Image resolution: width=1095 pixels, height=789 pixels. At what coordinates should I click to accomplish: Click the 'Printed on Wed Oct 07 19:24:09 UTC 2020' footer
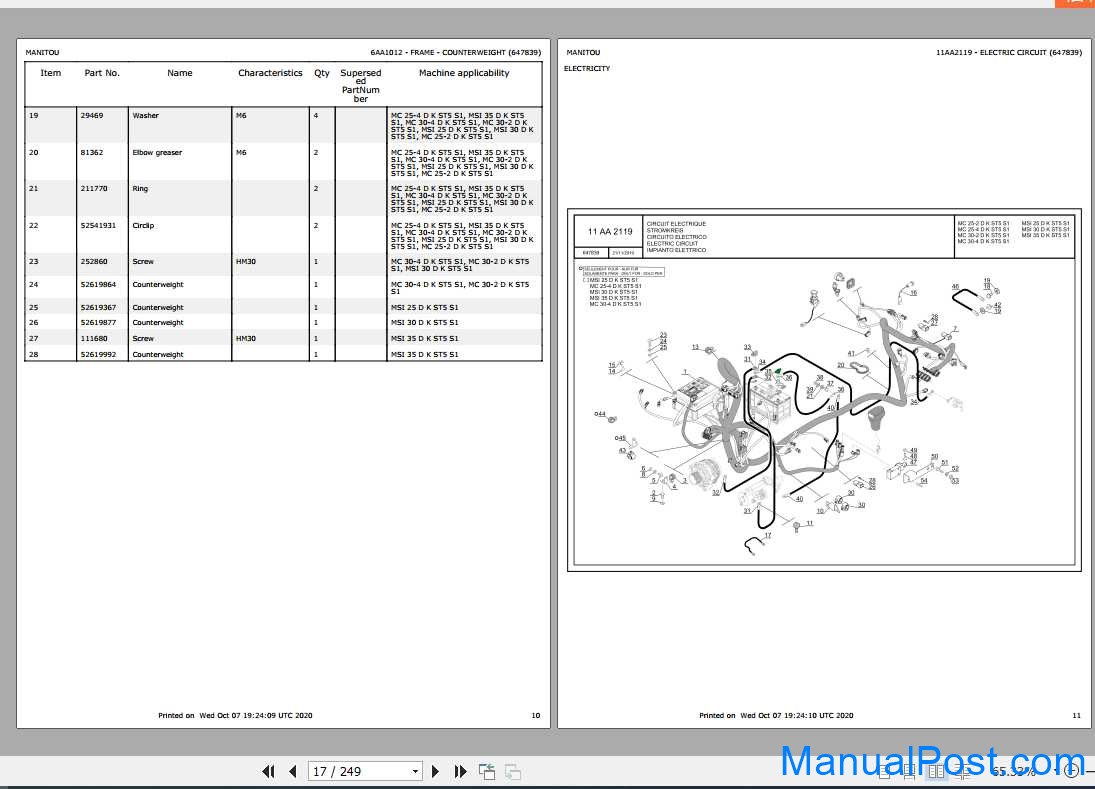click(x=235, y=716)
